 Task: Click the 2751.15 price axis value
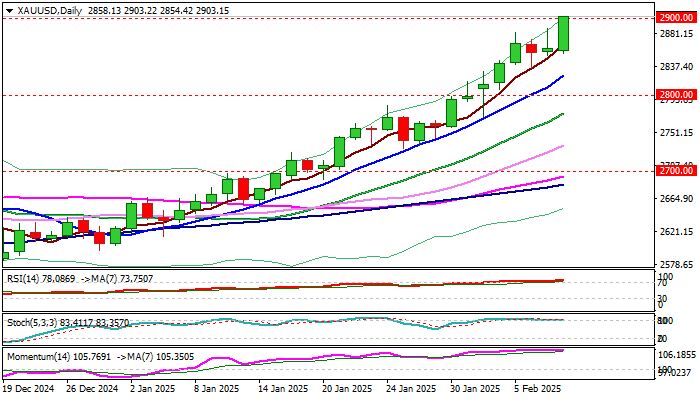(x=677, y=133)
